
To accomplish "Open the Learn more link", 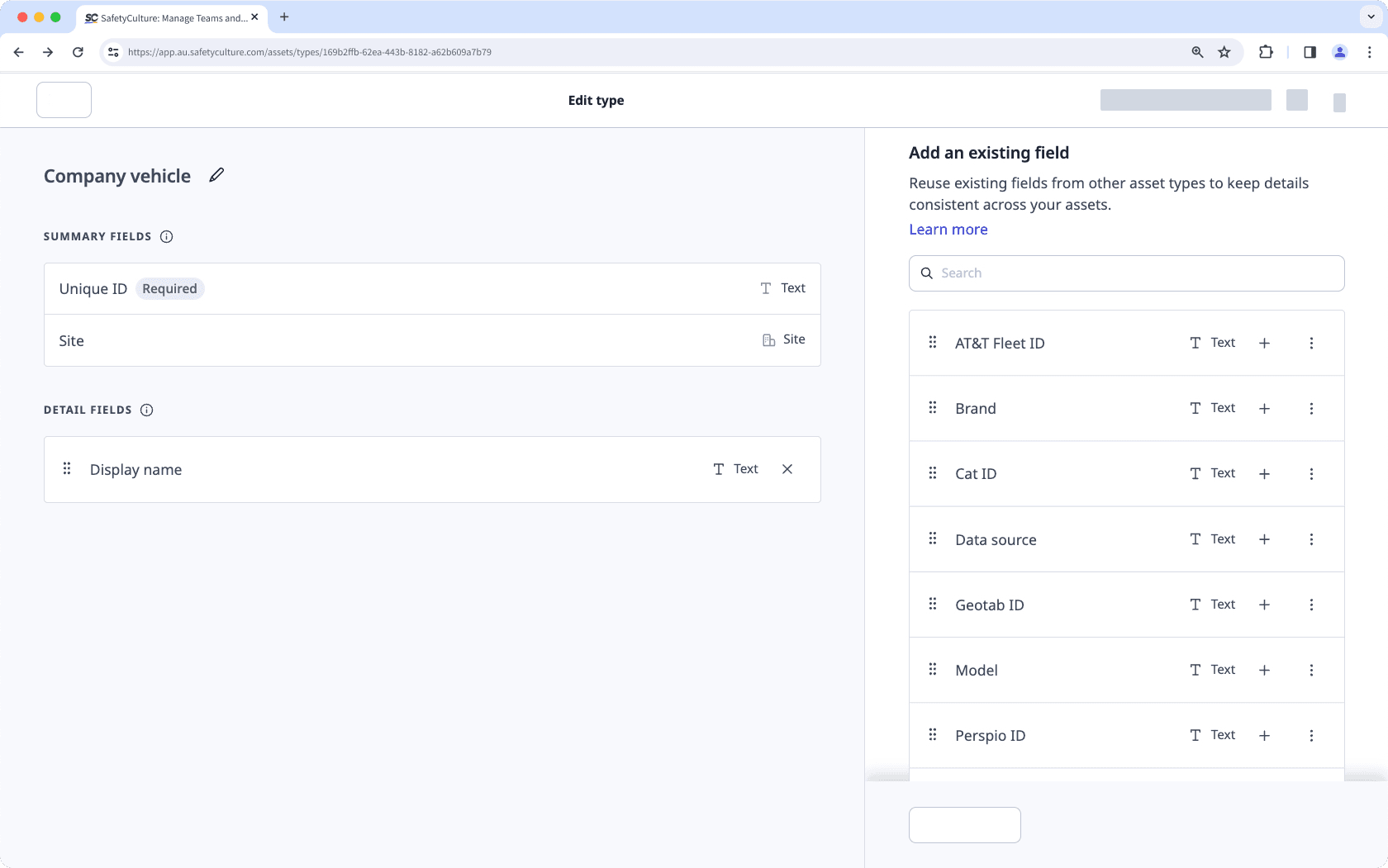I will coord(948,229).
